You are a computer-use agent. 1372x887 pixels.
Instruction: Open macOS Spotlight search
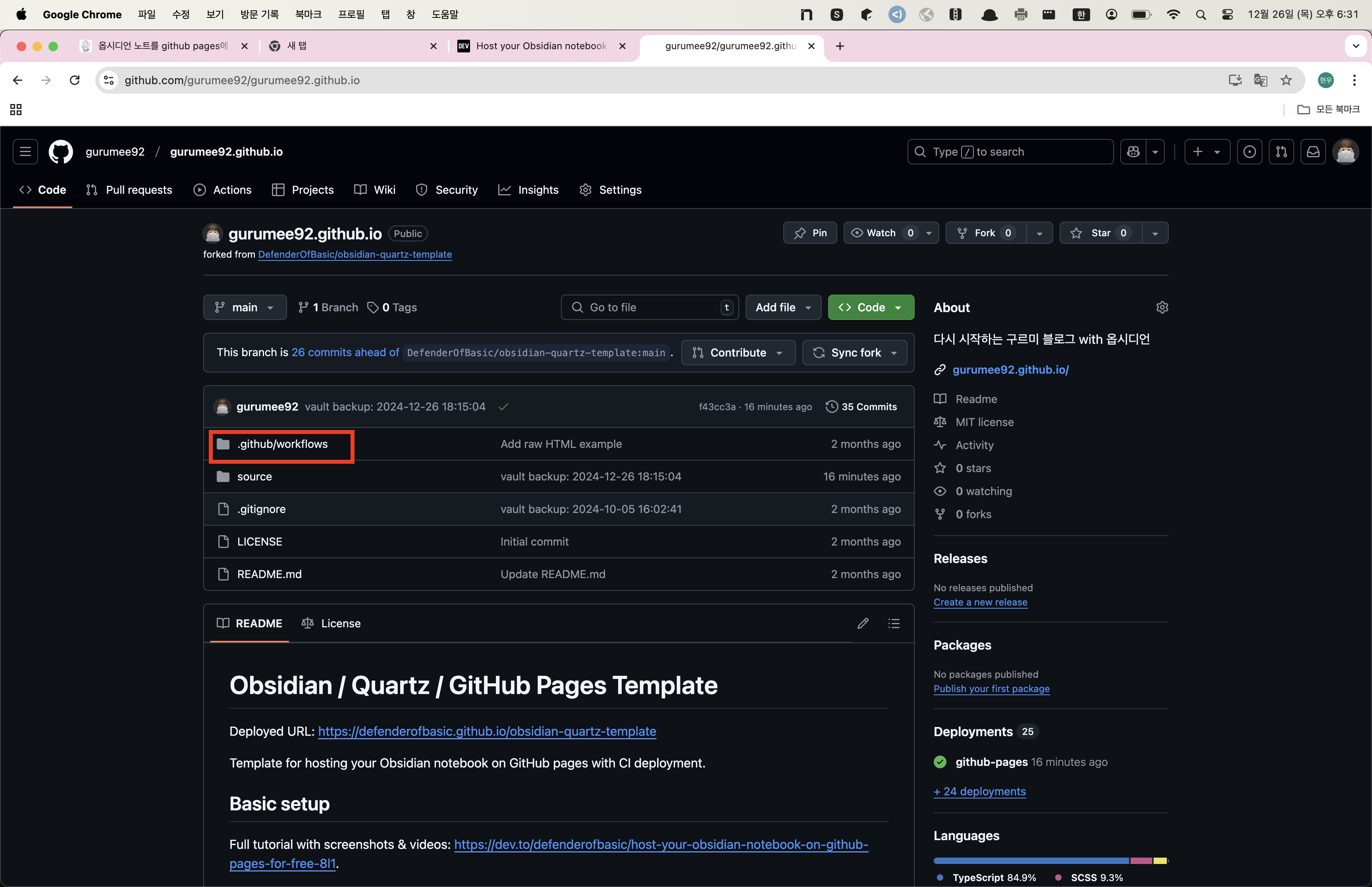point(1200,14)
